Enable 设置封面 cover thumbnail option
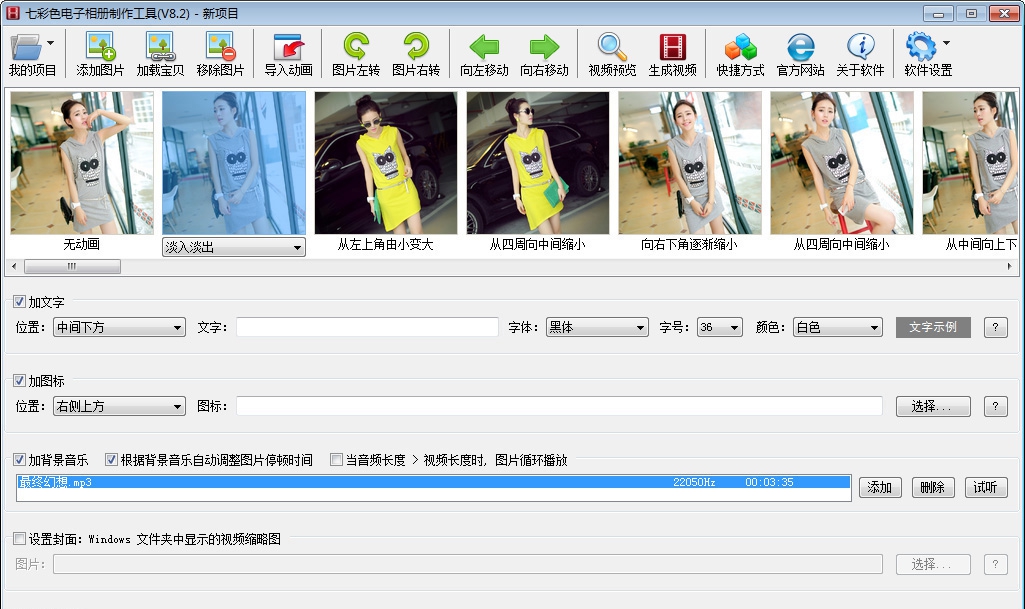The height and width of the screenshot is (609, 1025). point(19,538)
